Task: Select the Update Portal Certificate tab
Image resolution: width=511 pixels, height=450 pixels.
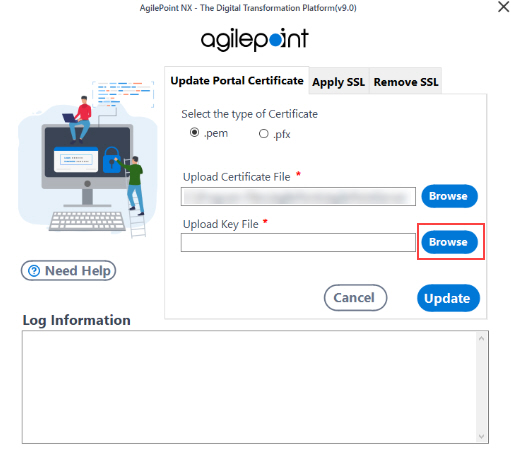Action: [x=237, y=80]
